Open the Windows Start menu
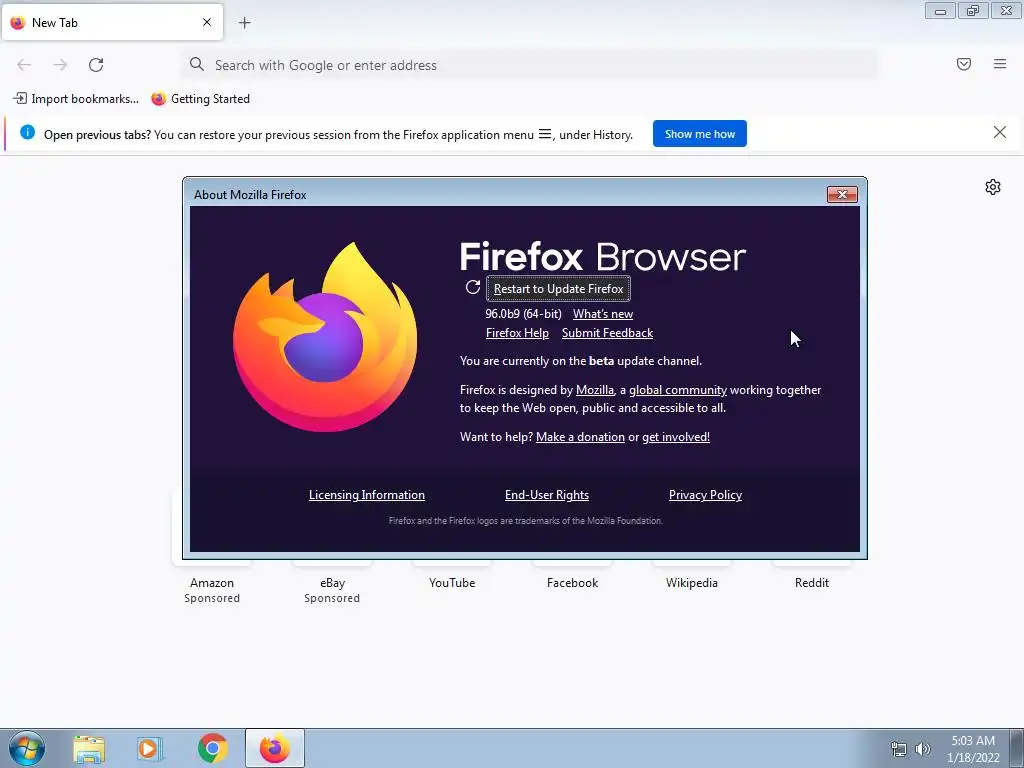The width and height of the screenshot is (1024, 768). pyautogui.click(x=27, y=748)
